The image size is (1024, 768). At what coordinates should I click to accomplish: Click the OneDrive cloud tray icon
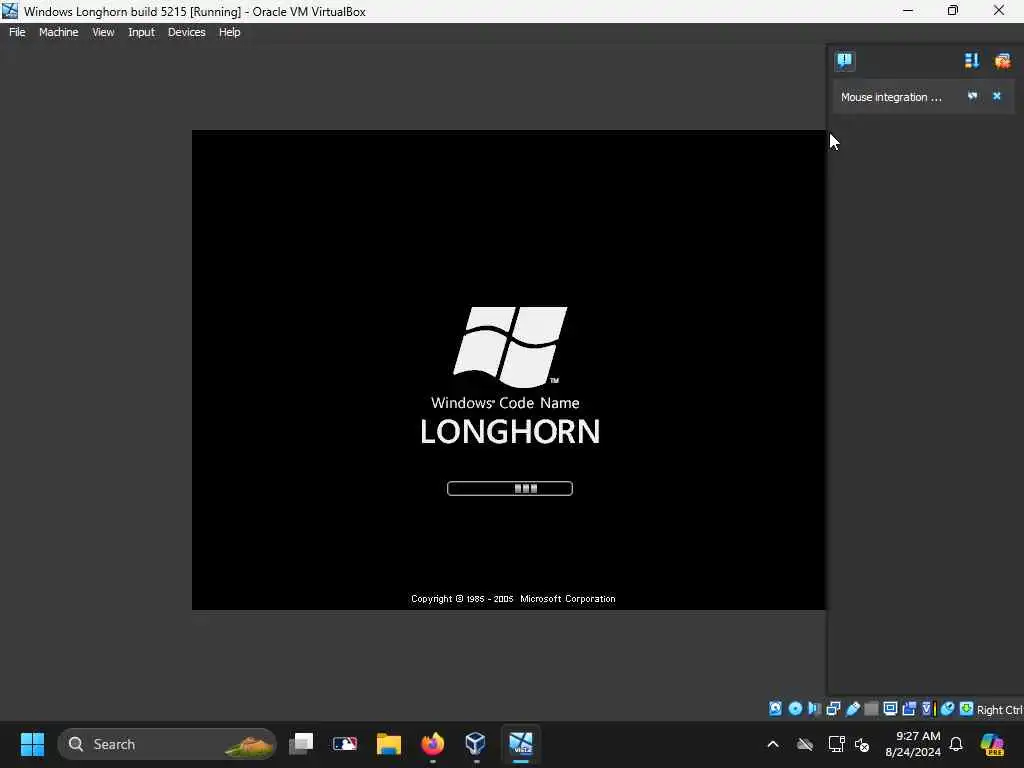(x=805, y=744)
